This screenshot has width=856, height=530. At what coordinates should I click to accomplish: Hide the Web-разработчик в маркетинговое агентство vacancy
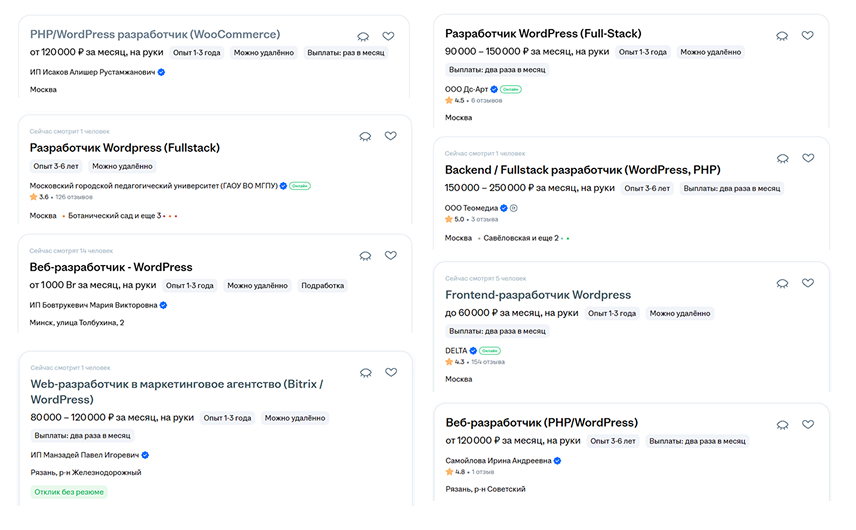[x=366, y=373]
